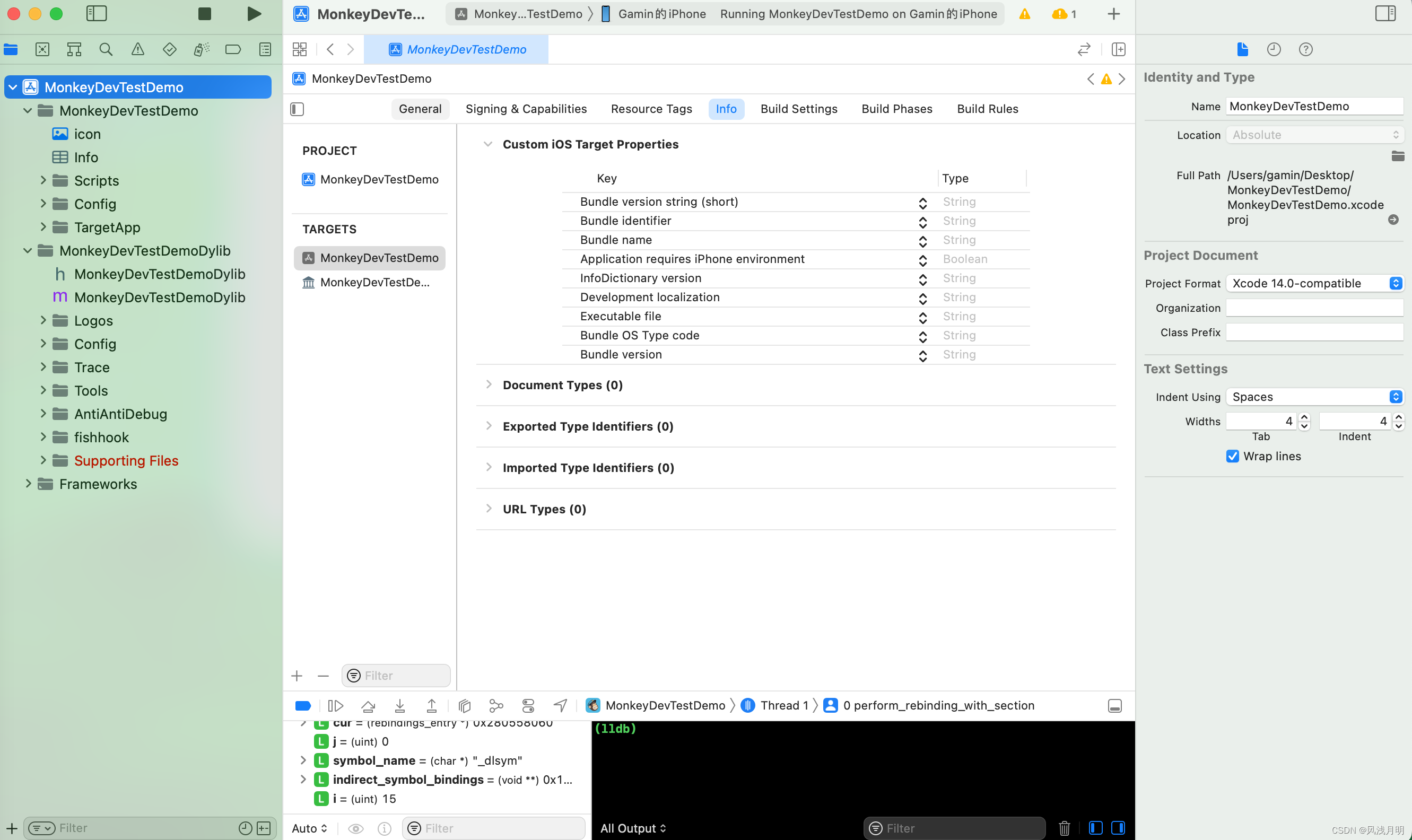Collapse Custom iOS Target Properties section

(x=488, y=144)
